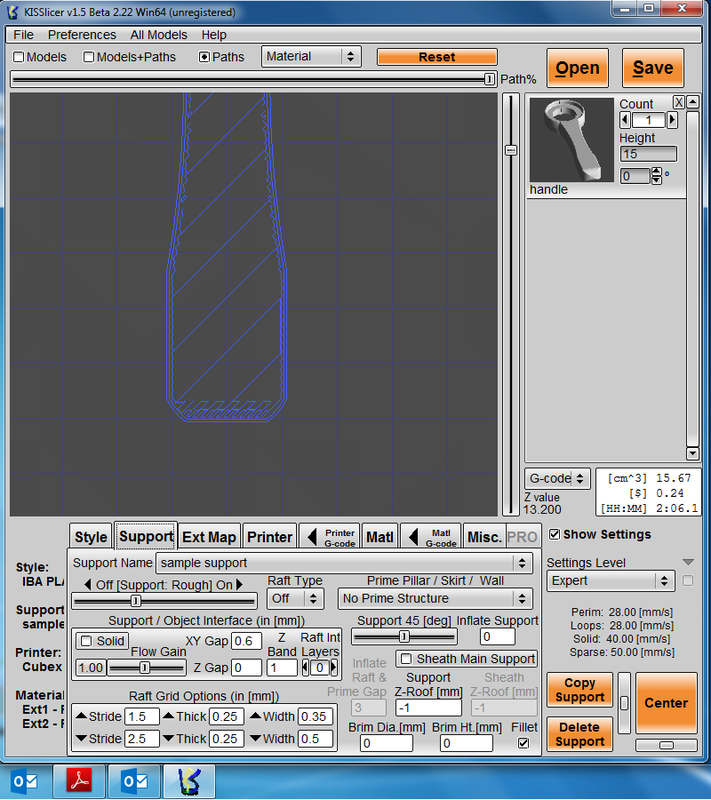Open the Prime Pillar structure dropdown

(435, 598)
